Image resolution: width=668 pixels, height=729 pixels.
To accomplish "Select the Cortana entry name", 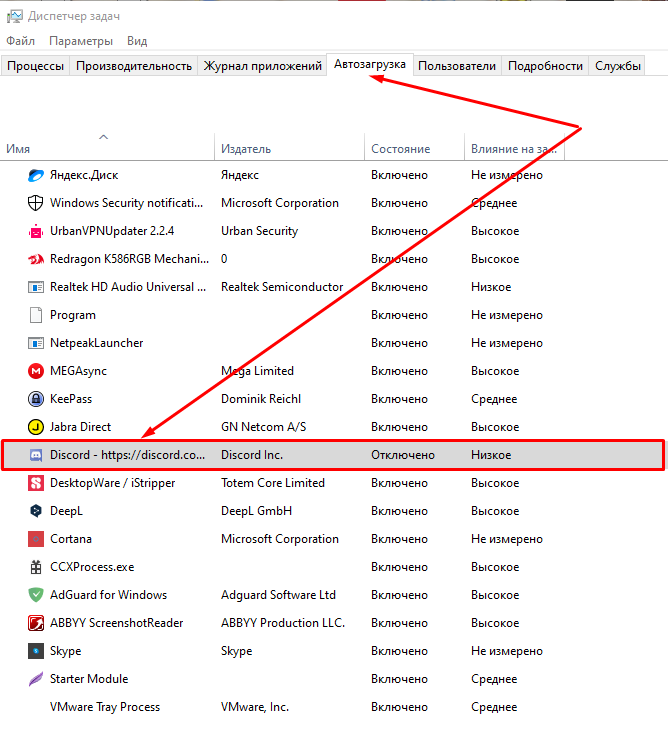I will (71, 539).
